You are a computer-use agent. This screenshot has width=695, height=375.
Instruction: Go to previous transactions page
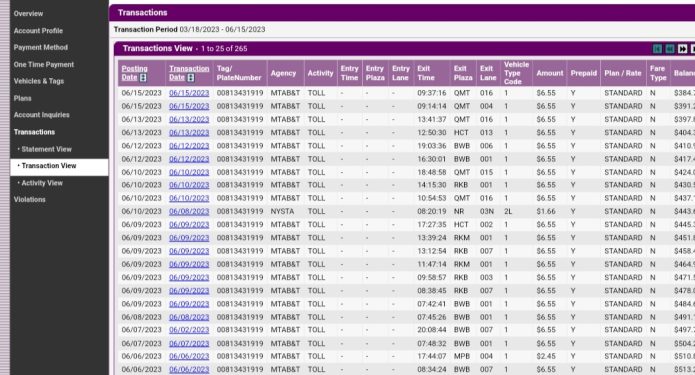[x=670, y=49]
